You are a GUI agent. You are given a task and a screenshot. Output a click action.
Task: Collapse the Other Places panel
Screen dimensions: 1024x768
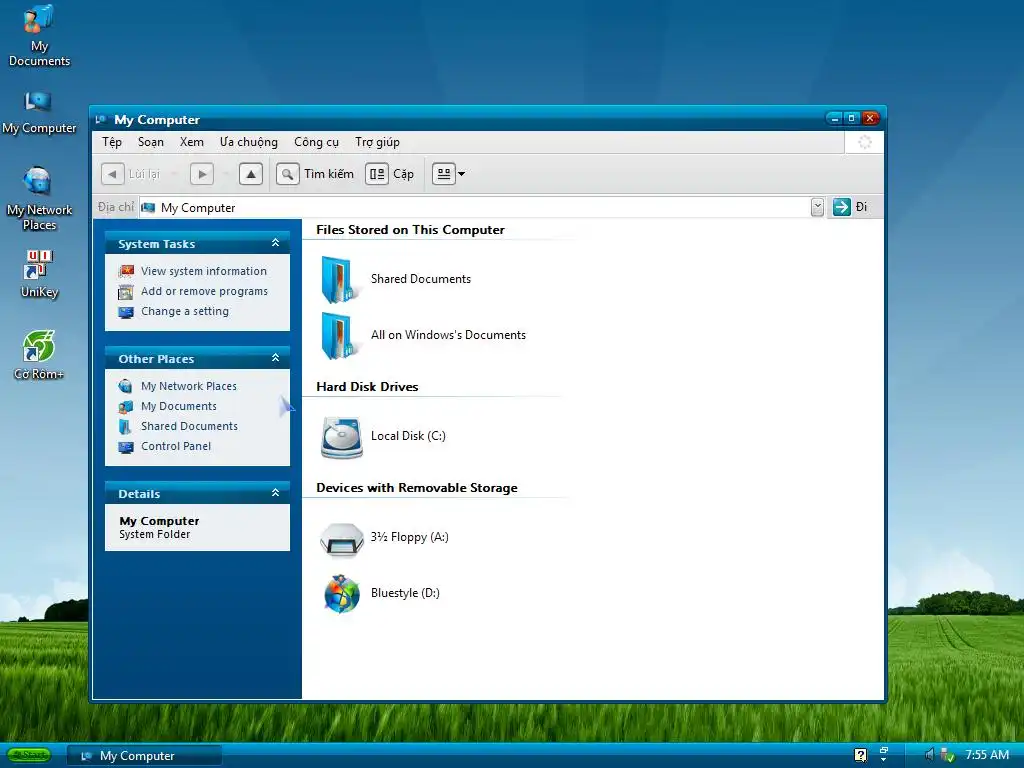tap(276, 358)
